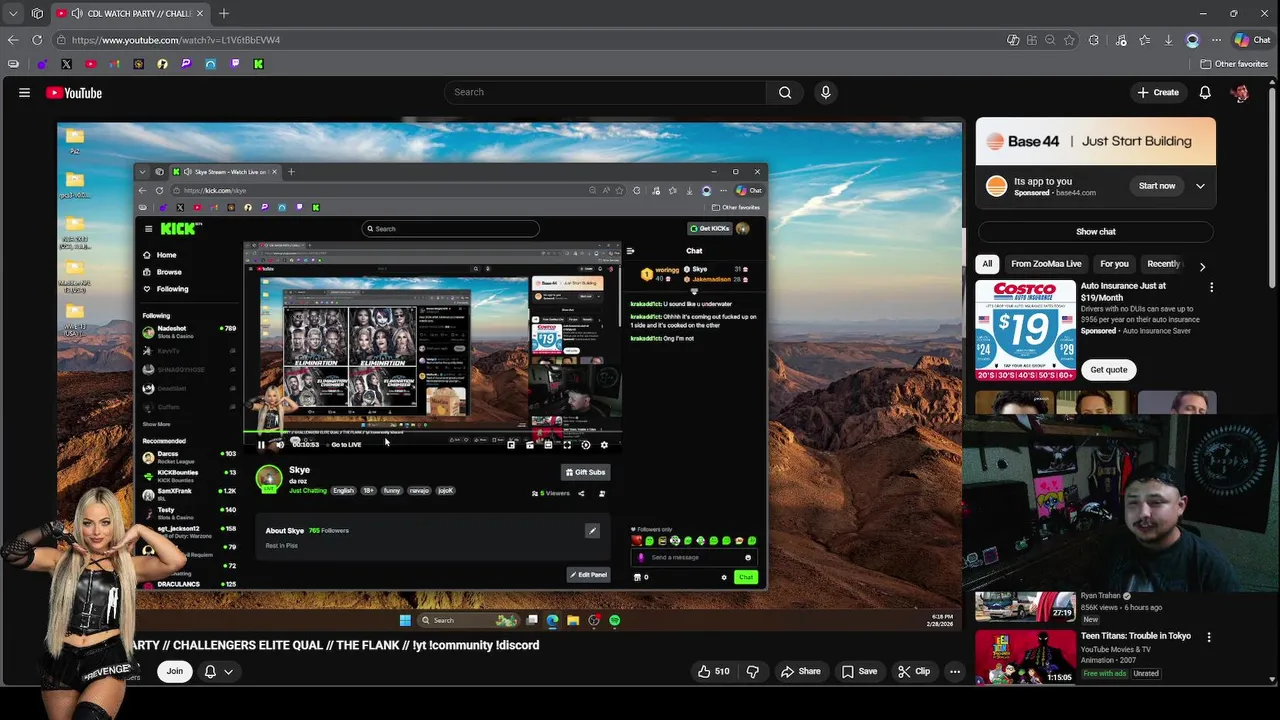Click Edit Panel in video's Kick window

pos(588,575)
